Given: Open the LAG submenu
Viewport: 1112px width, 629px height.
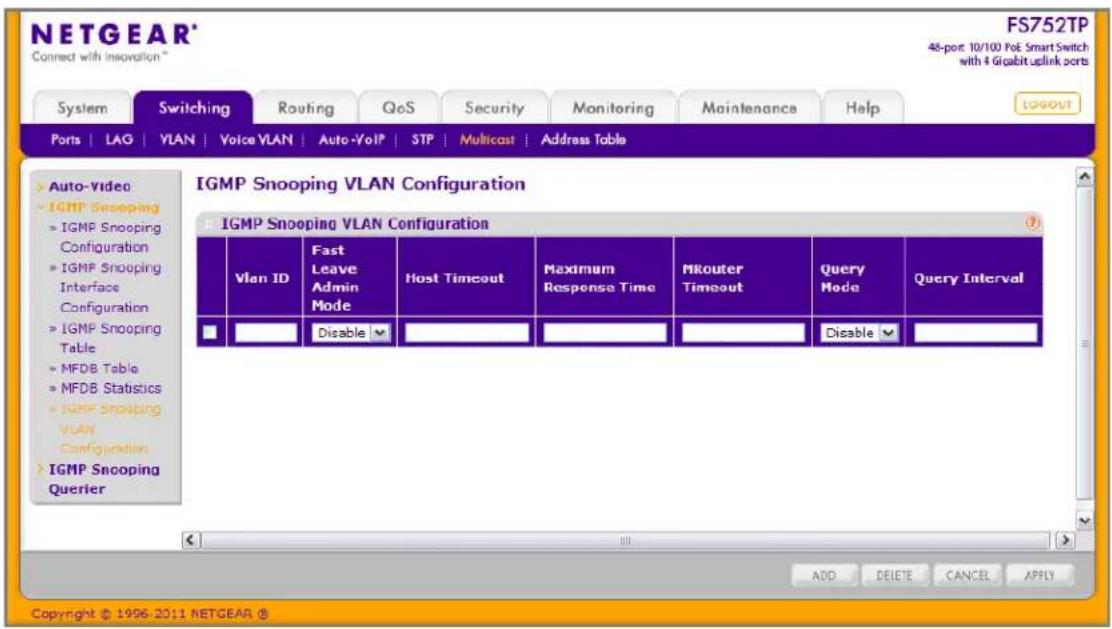Looking at the screenshot, I should (119, 140).
